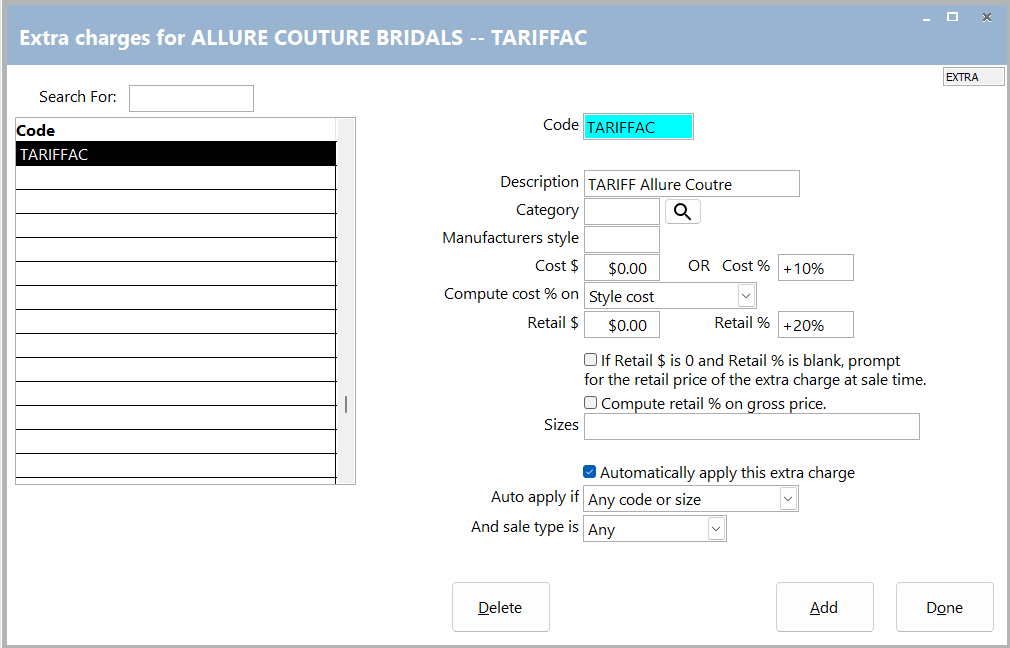
Task: Uncheck Automatically apply this extra charge
Action: click(x=590, y=472)
